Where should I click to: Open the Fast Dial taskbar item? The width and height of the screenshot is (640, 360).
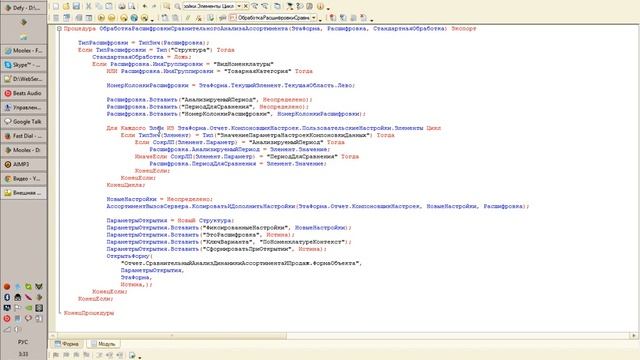24,136
